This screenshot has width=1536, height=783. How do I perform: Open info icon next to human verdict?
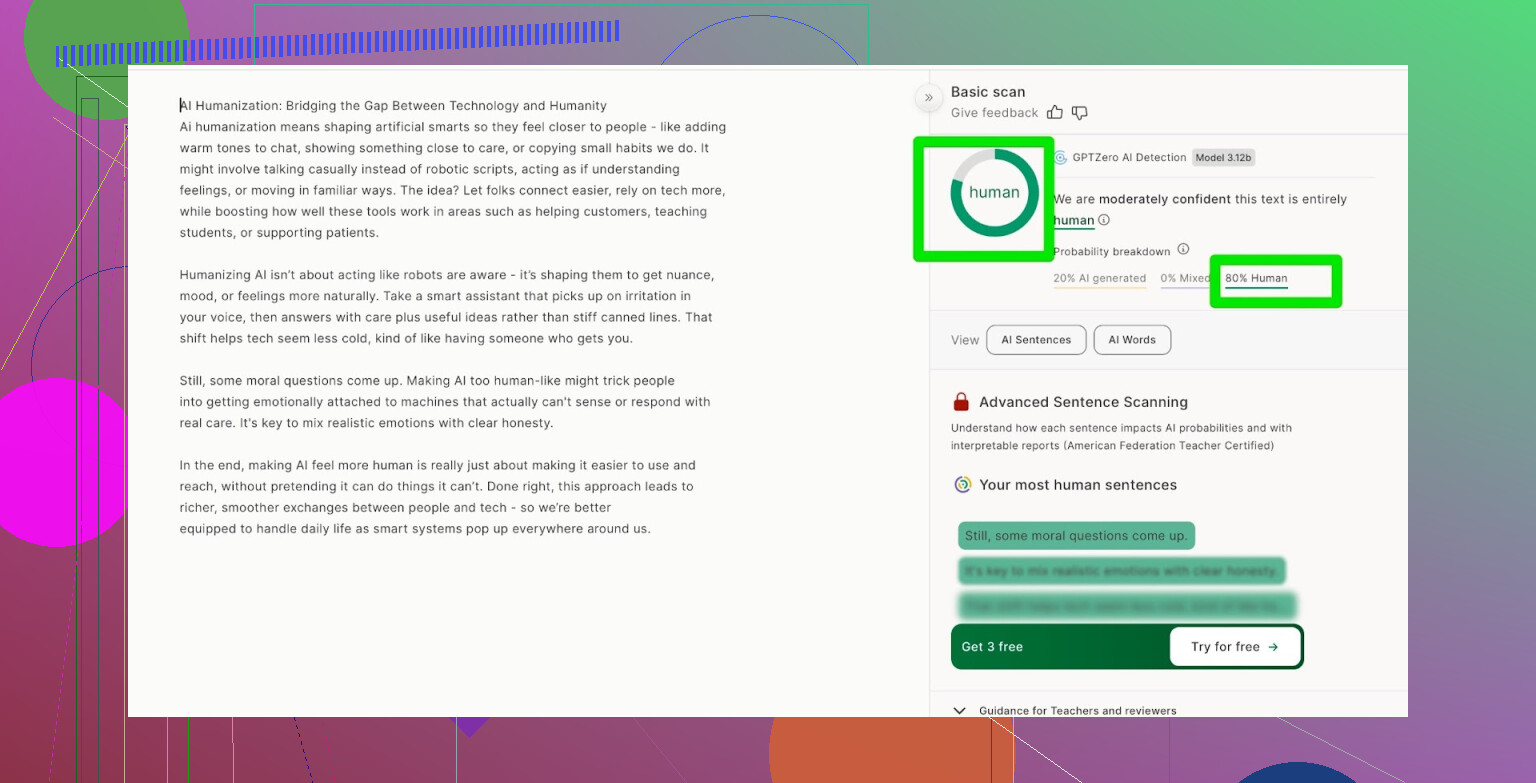(x=1104, y=220)
